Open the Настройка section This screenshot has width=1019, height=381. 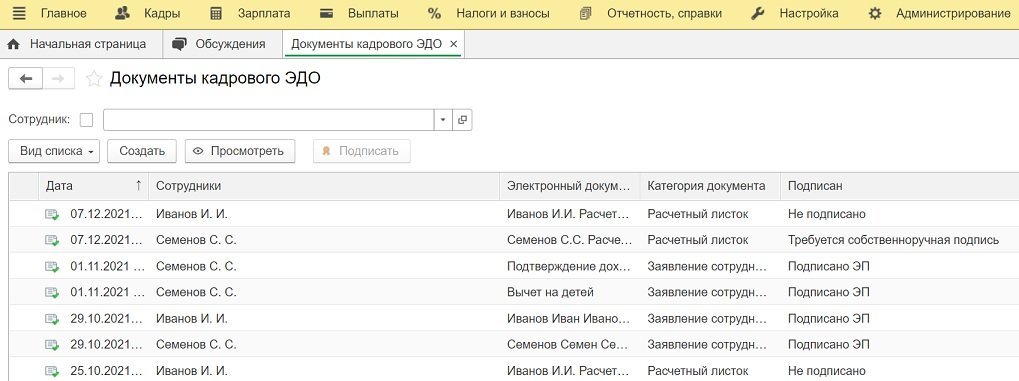[x=794, y=14]
